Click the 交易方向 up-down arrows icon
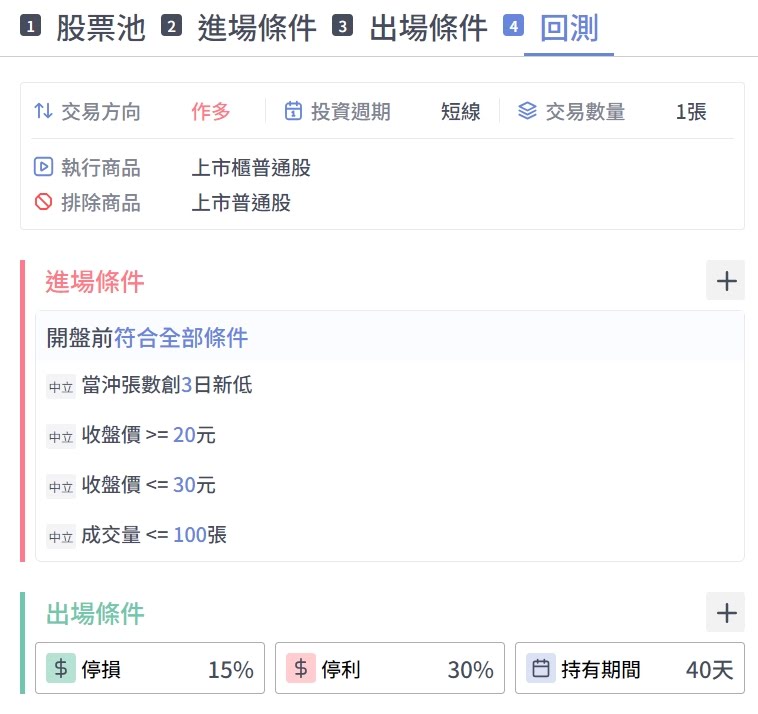The height and width of the screenshot is (714, 758). 43,111
